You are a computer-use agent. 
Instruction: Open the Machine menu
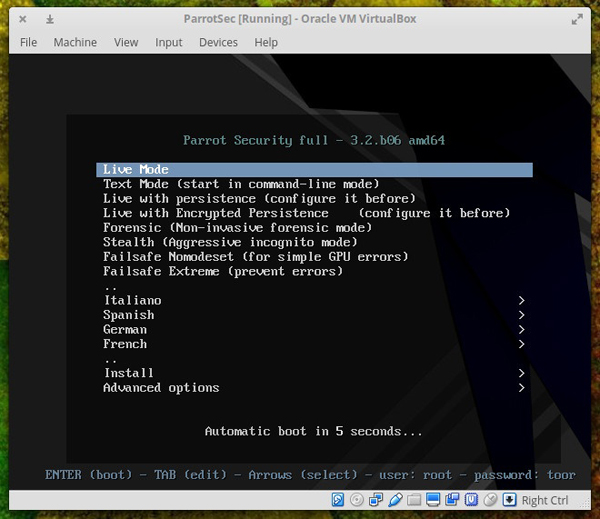(75, 42)
